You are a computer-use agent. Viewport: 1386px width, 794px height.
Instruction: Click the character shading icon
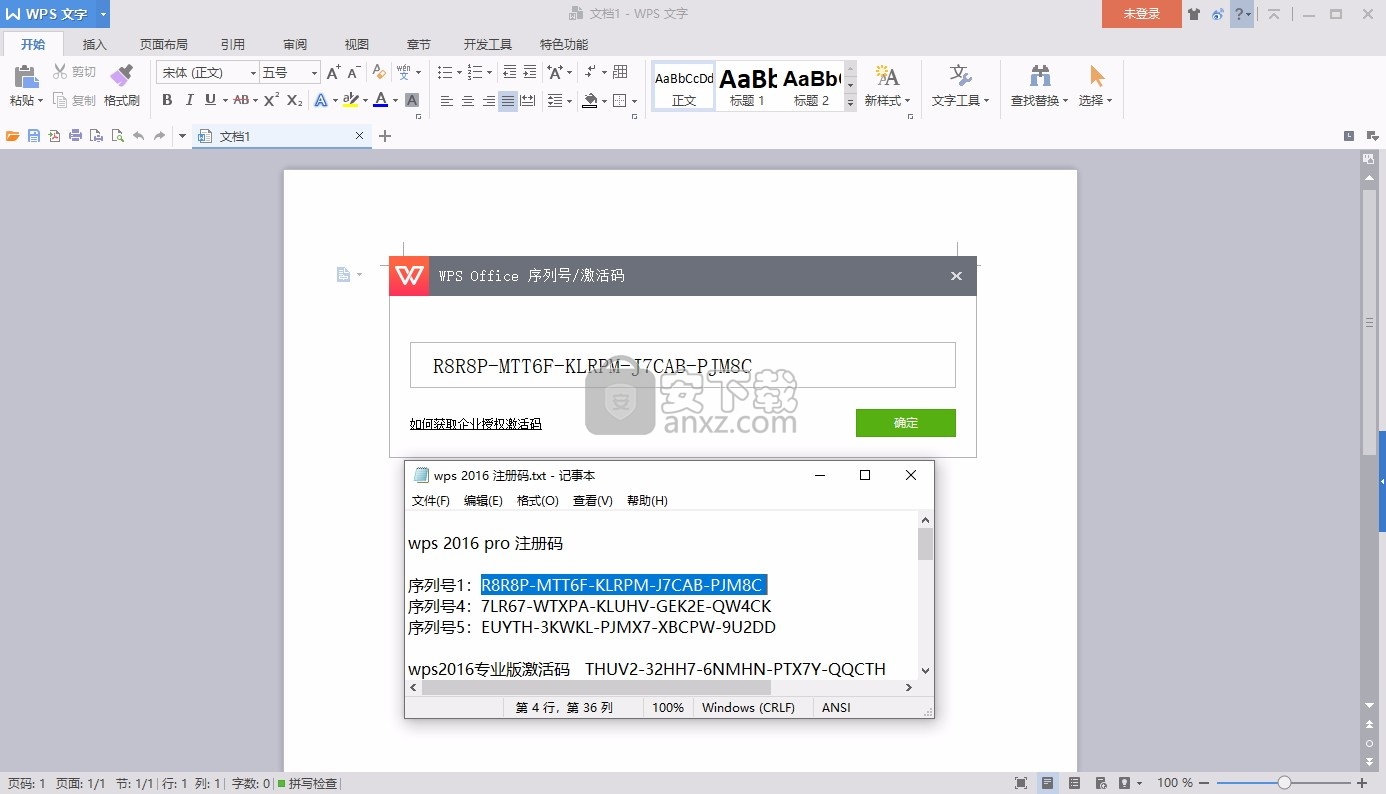coord(412,100)
